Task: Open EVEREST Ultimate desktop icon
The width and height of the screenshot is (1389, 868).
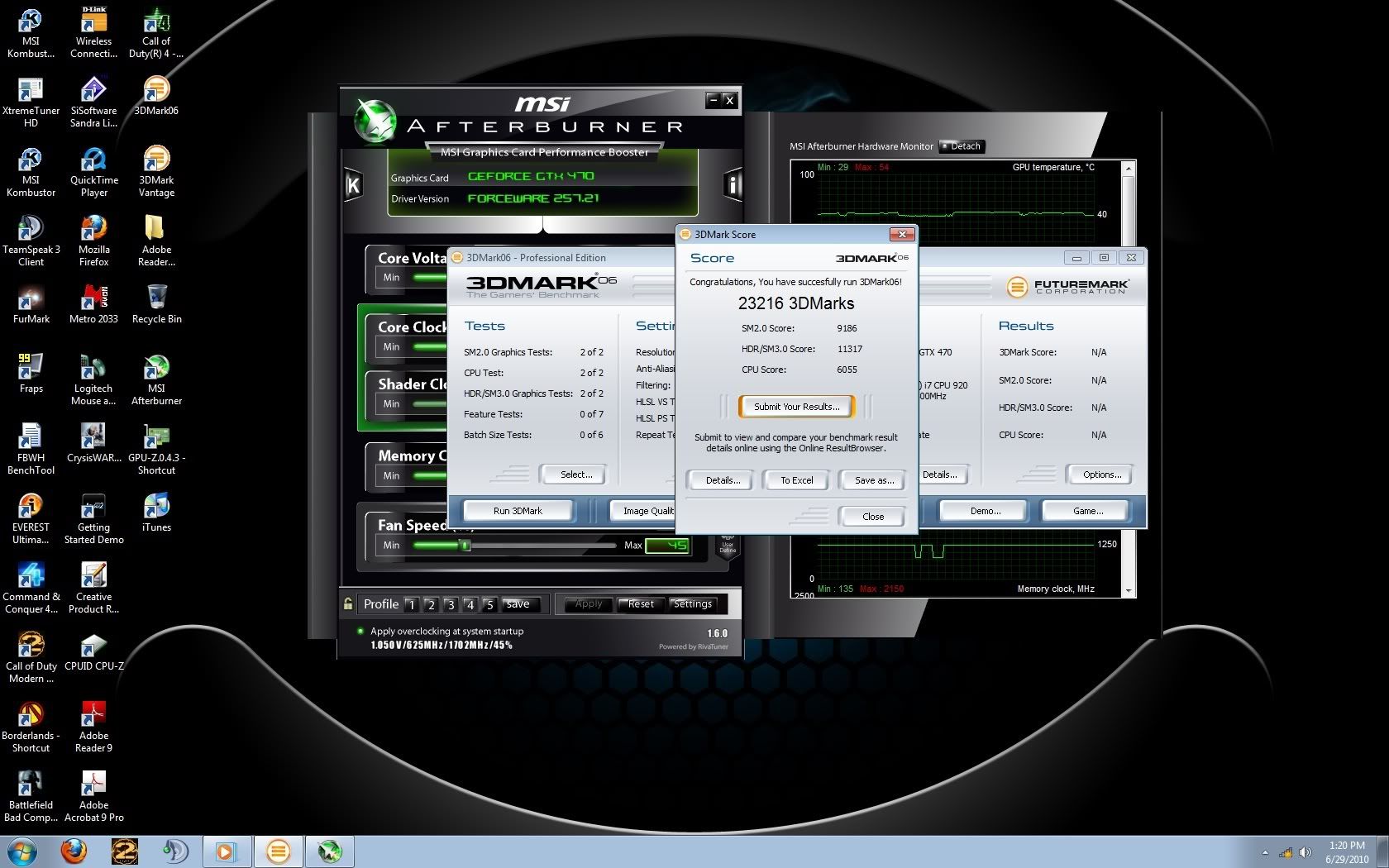Action: click(x=31, y=519)
